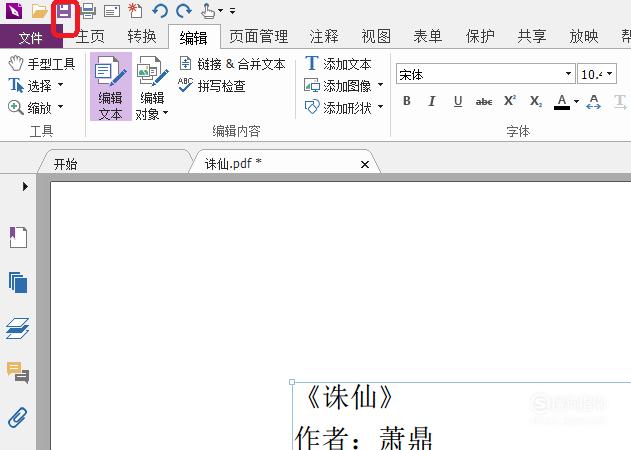
Task: Open the attachments paperclip panel
Action: click(x=18, y=417)
